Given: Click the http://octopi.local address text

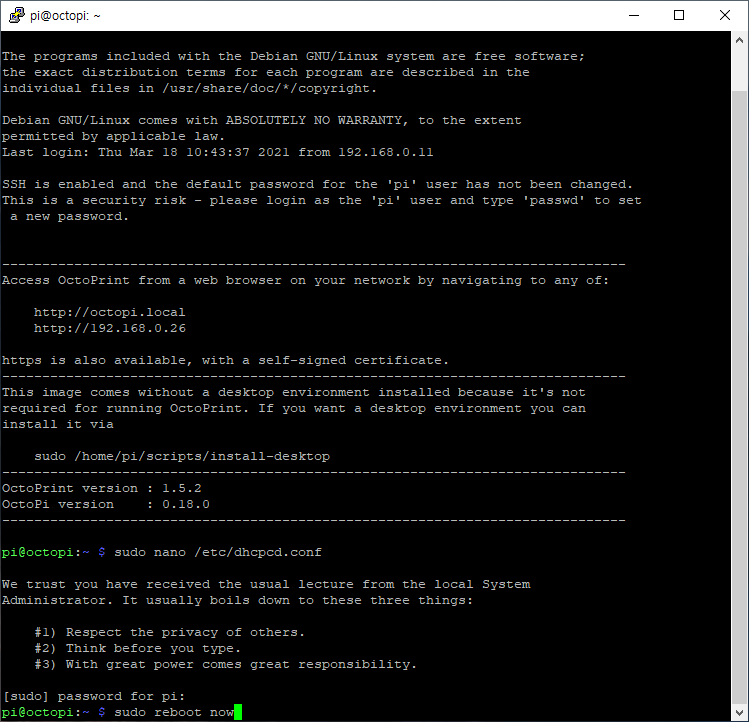Looking at the screenshot, I should pos(109,312).
